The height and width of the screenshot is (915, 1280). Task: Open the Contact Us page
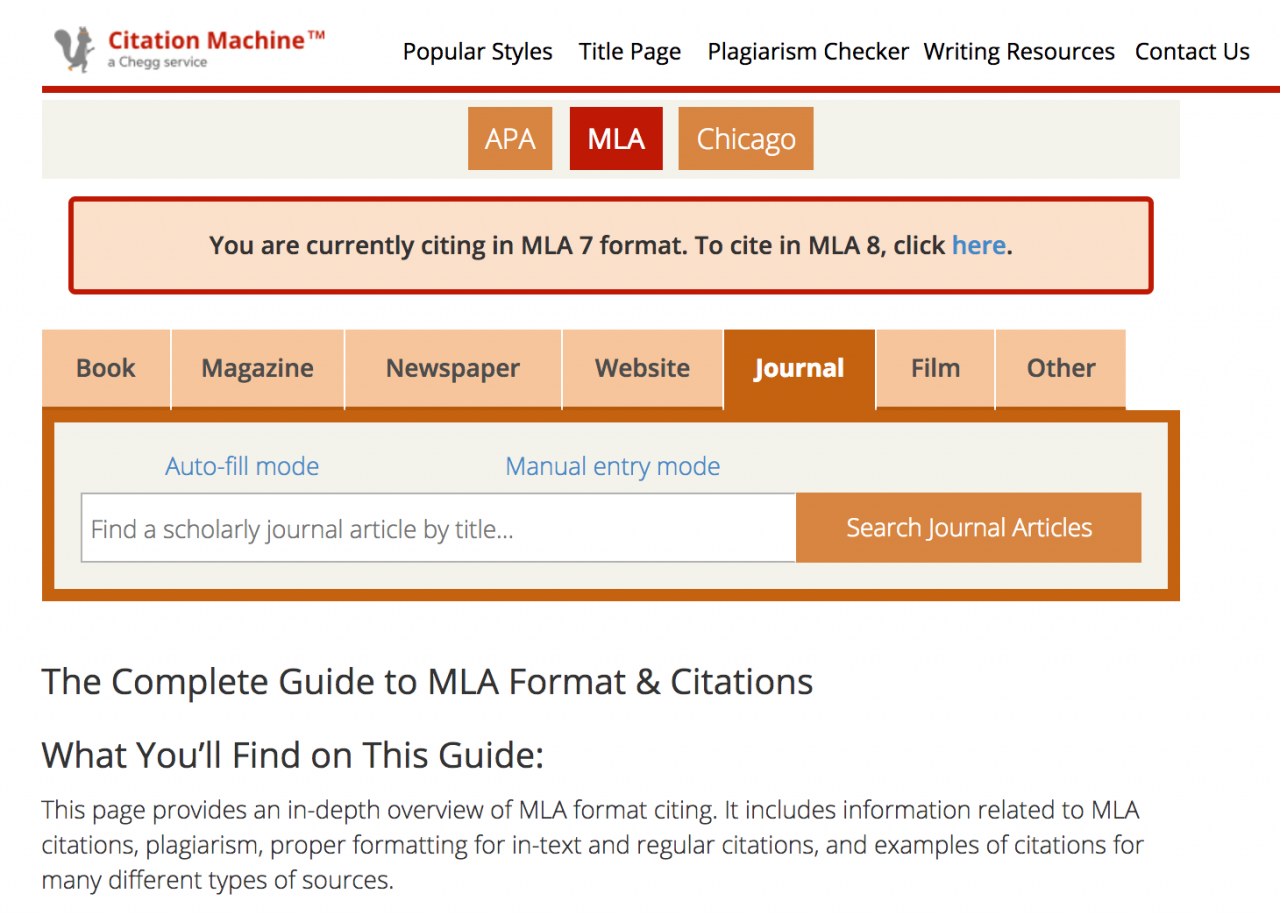[x=1192, y=52]
